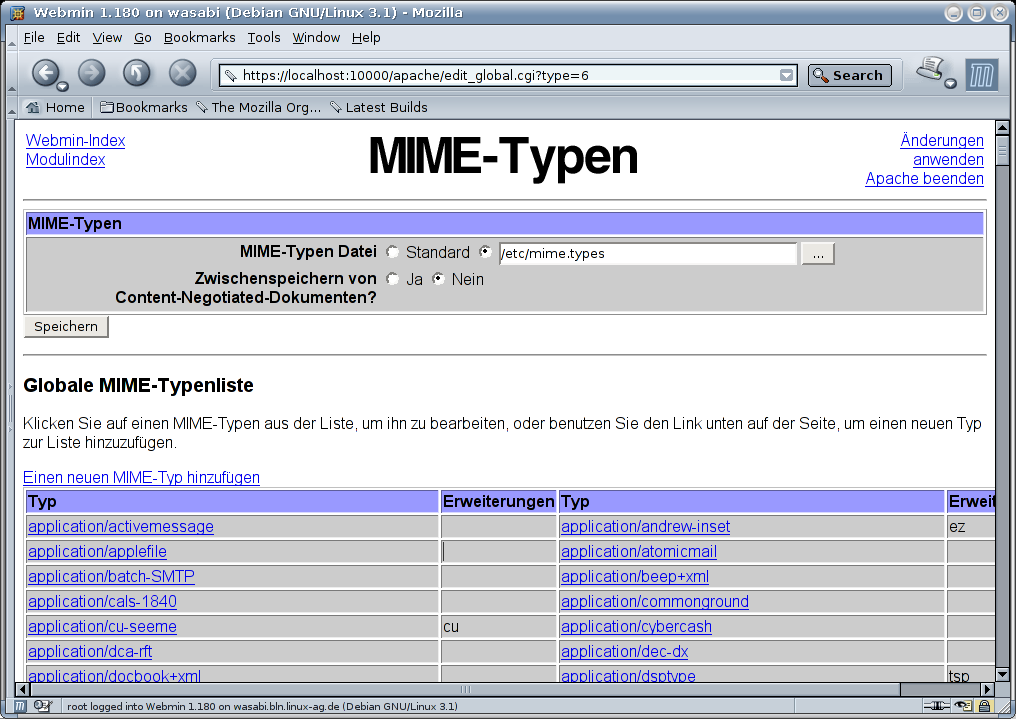Open application/commonground MIME type
1016x719 pixels.
point(655,602)
